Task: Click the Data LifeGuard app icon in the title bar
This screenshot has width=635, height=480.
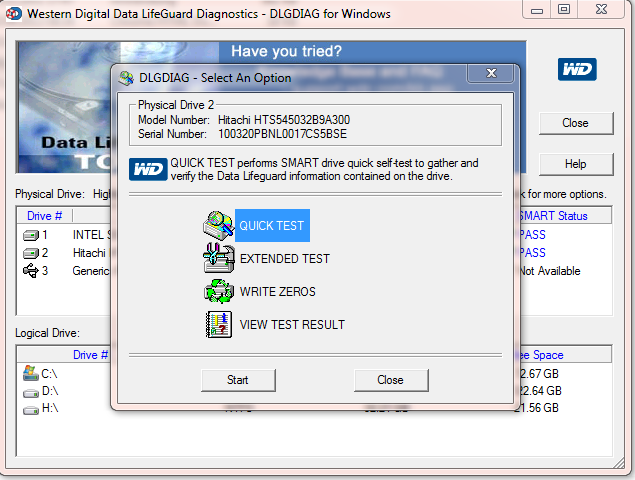Action: (x=13, y=14)
